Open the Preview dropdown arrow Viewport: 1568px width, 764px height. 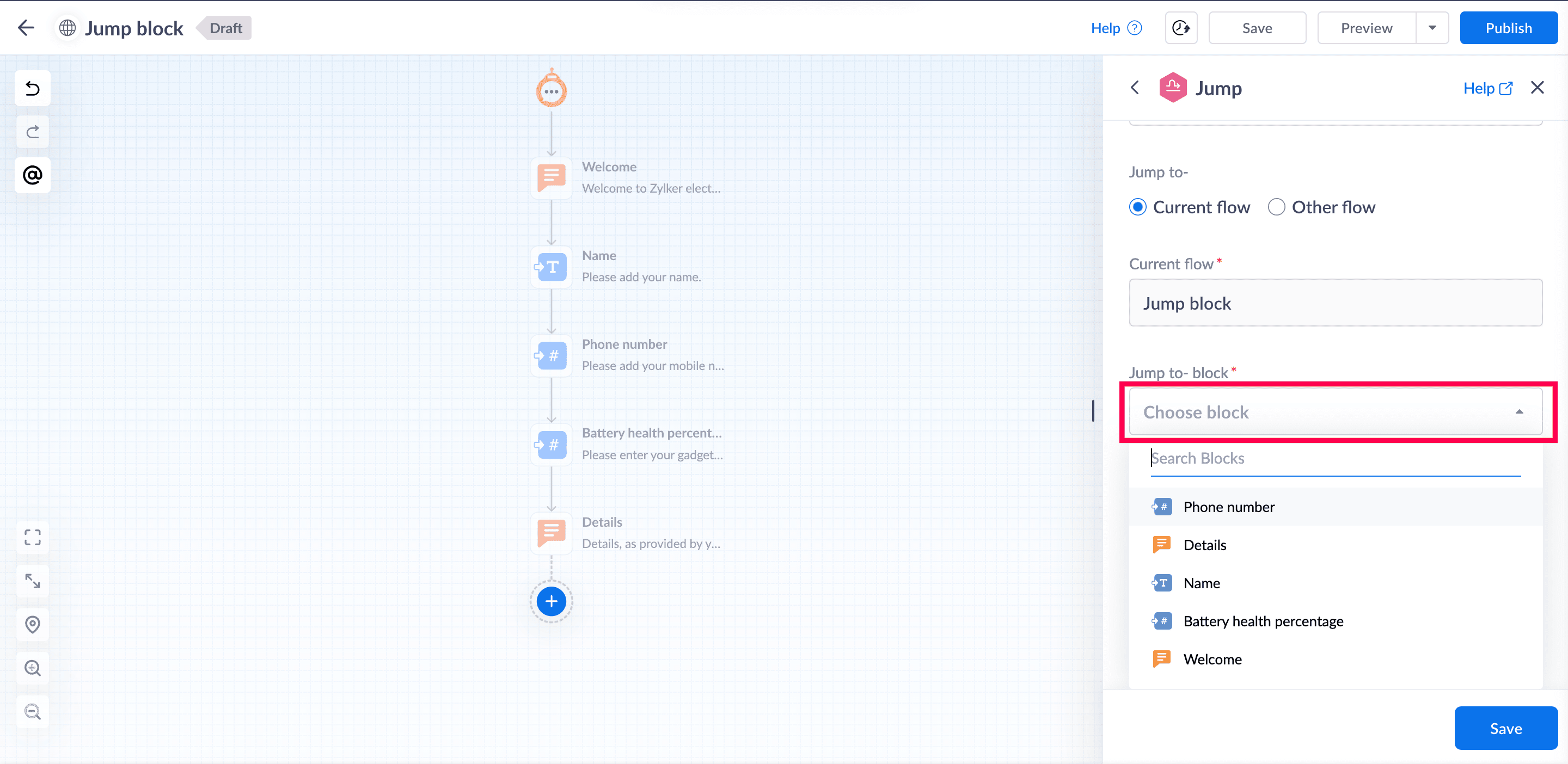pos(1432,28)
